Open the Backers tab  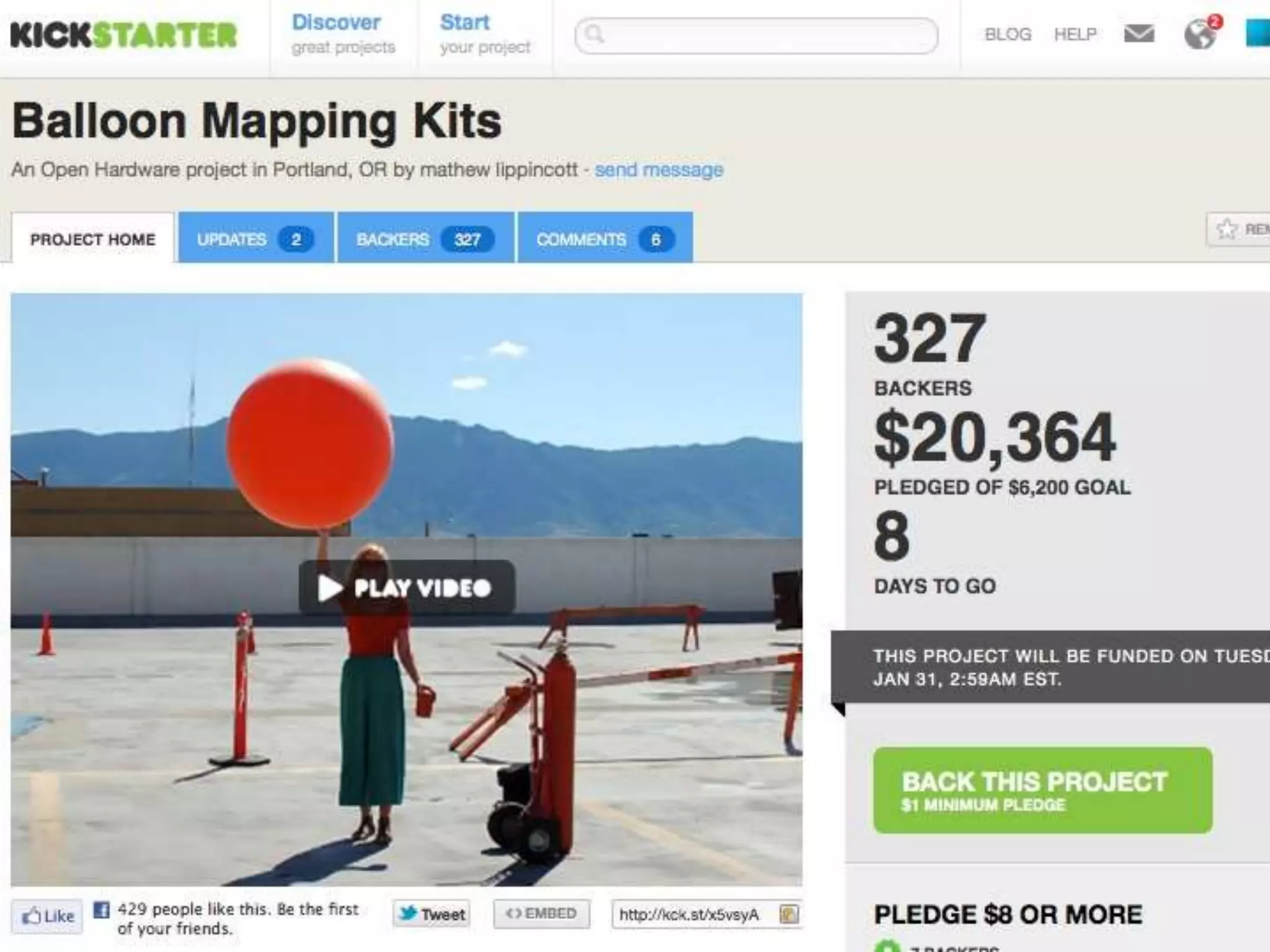coord(425,239)
